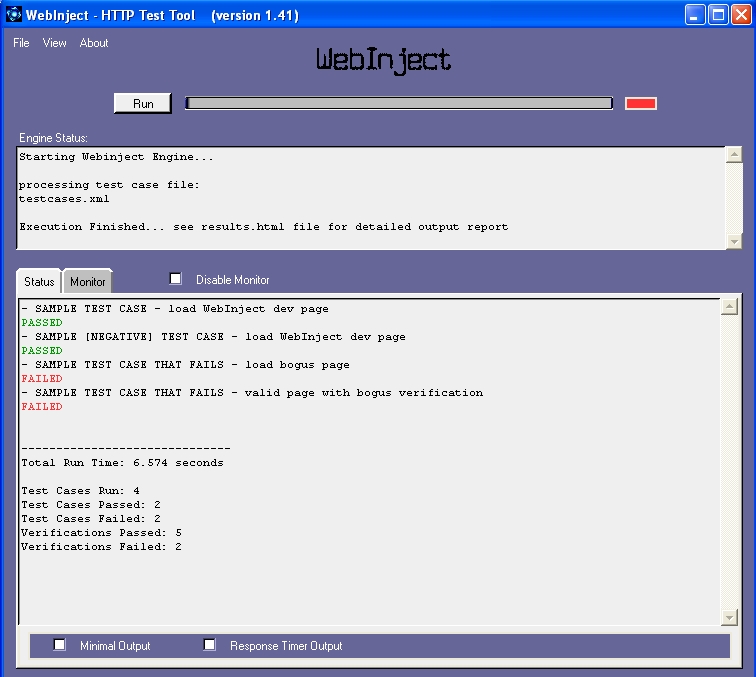The width and height of the screenshot is (756, 677).
Task: Click the red status indicator swatch
Action: pos(641,103)
